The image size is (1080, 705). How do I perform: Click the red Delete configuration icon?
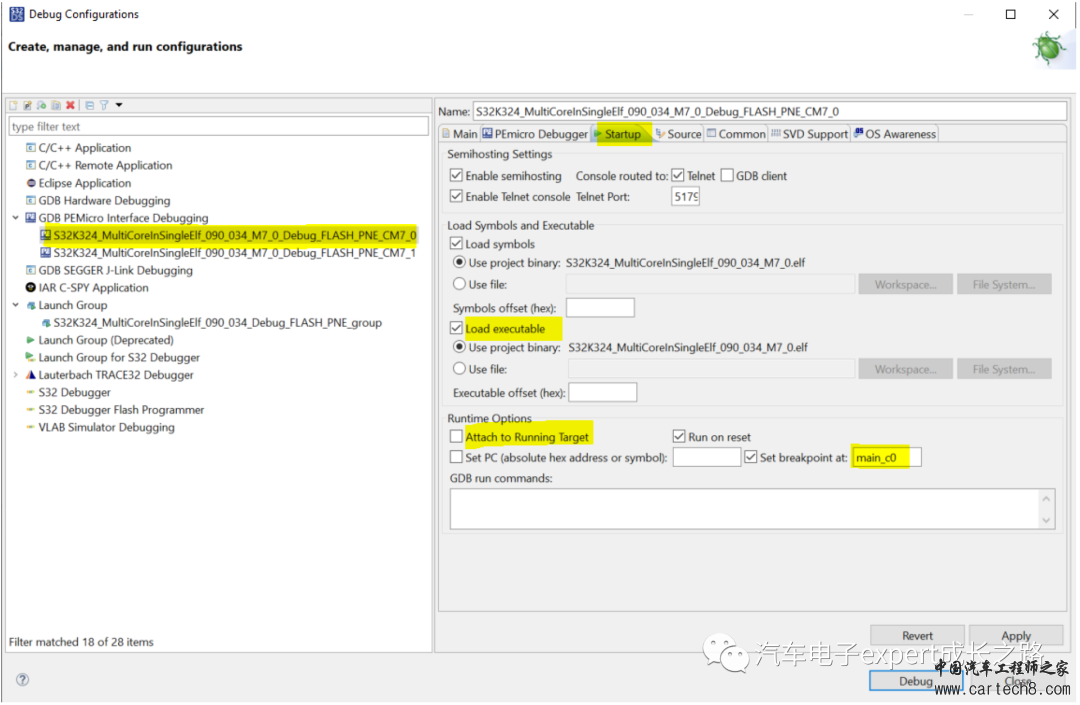click(70, 105)
